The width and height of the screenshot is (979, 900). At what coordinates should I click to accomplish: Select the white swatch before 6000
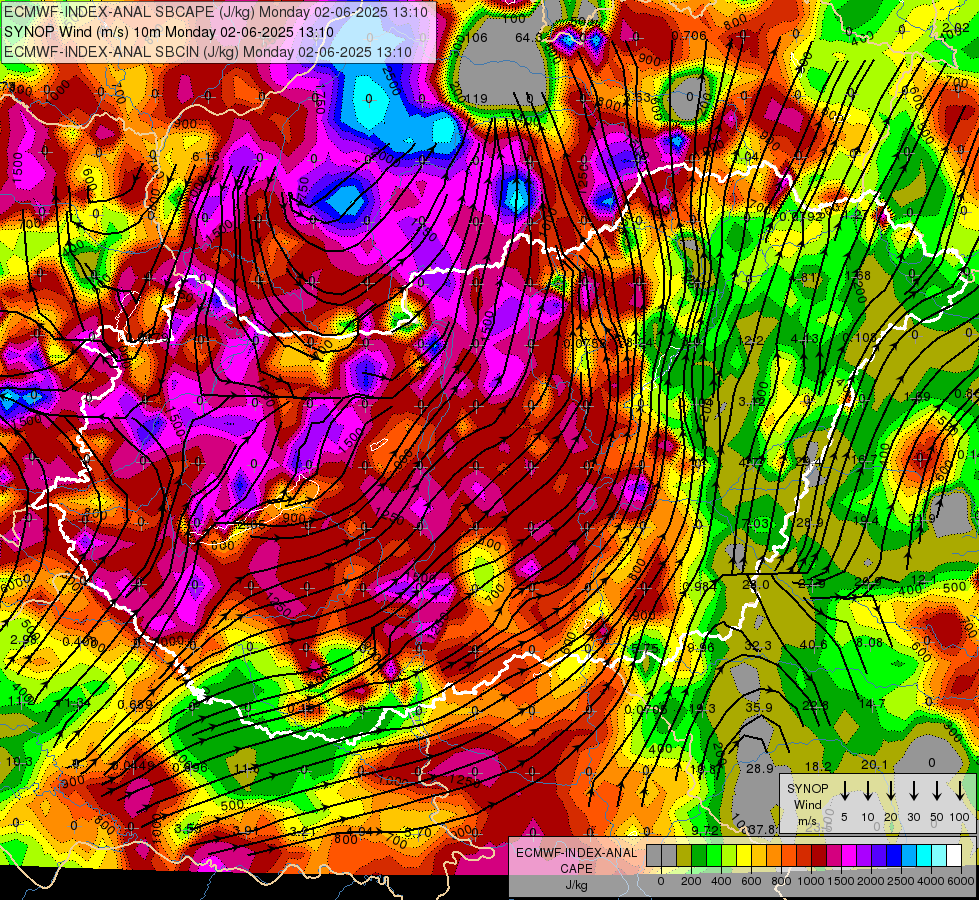tap(954, 856)
